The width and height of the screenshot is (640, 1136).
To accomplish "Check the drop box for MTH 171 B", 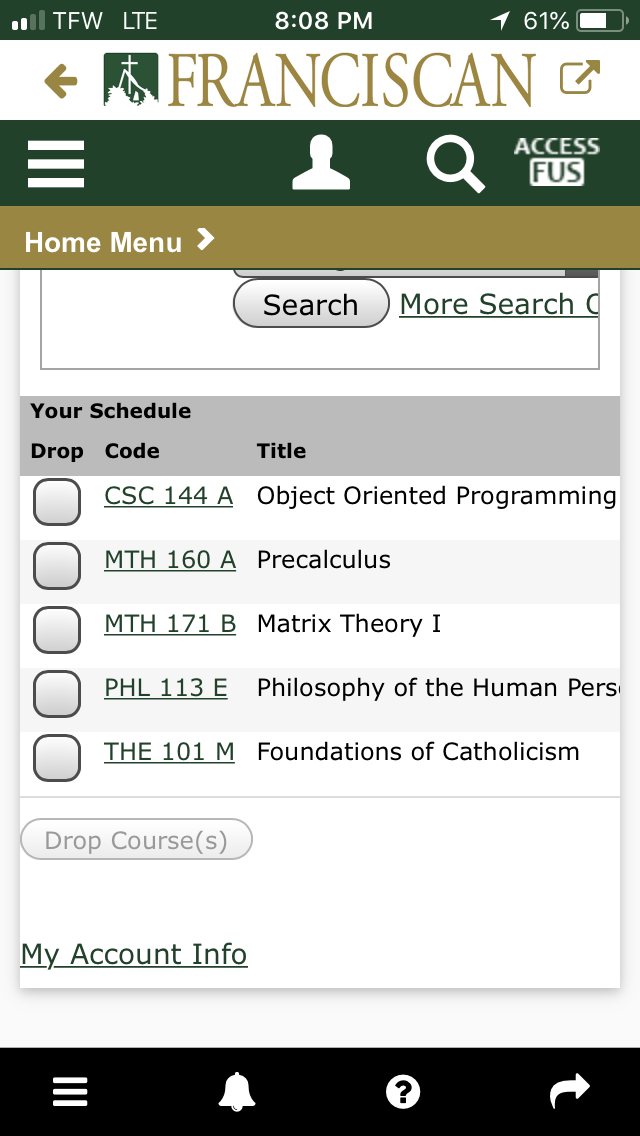I will tap(57, 630).
